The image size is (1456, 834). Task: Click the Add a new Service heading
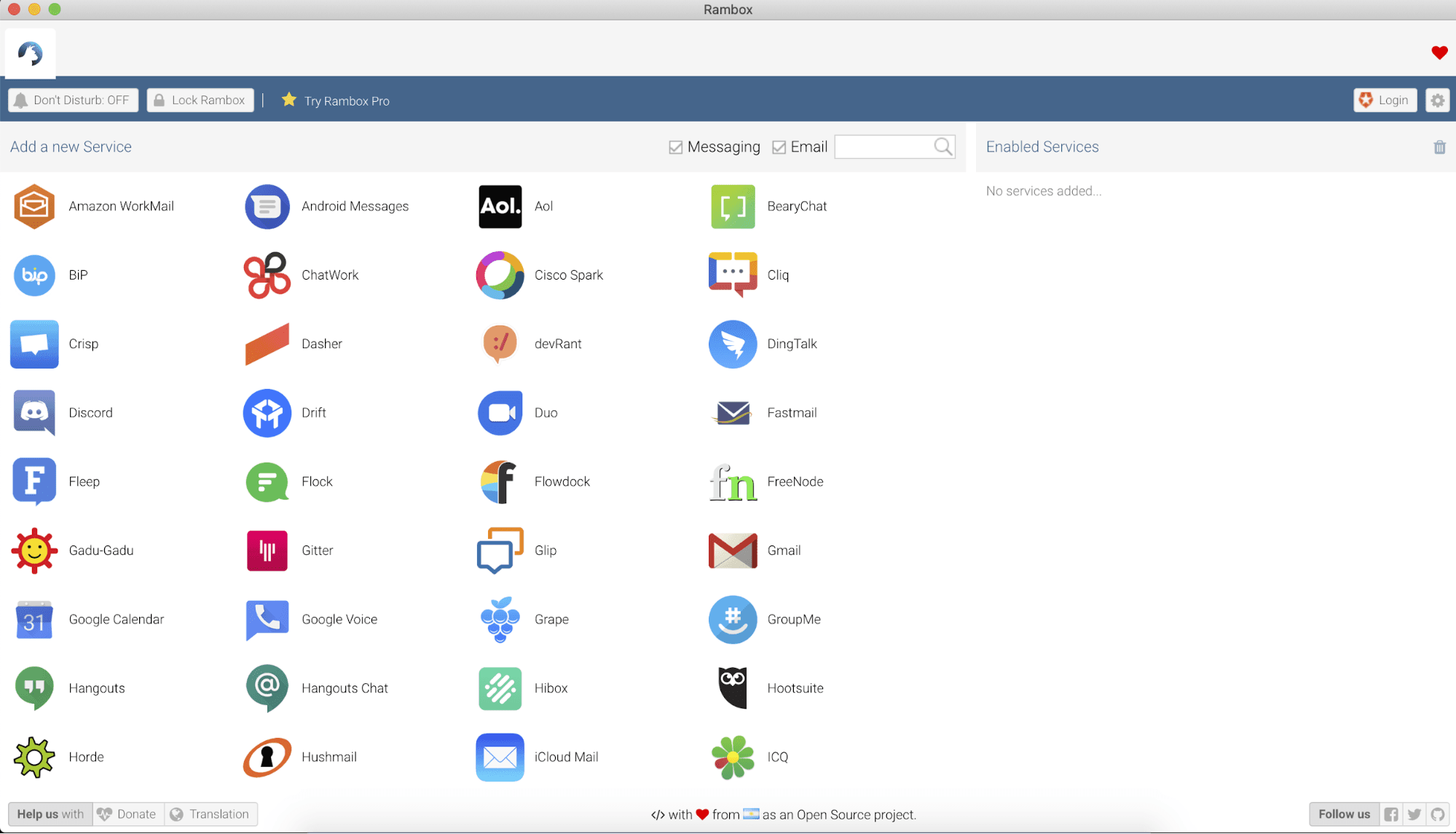(x=71, y=147)
